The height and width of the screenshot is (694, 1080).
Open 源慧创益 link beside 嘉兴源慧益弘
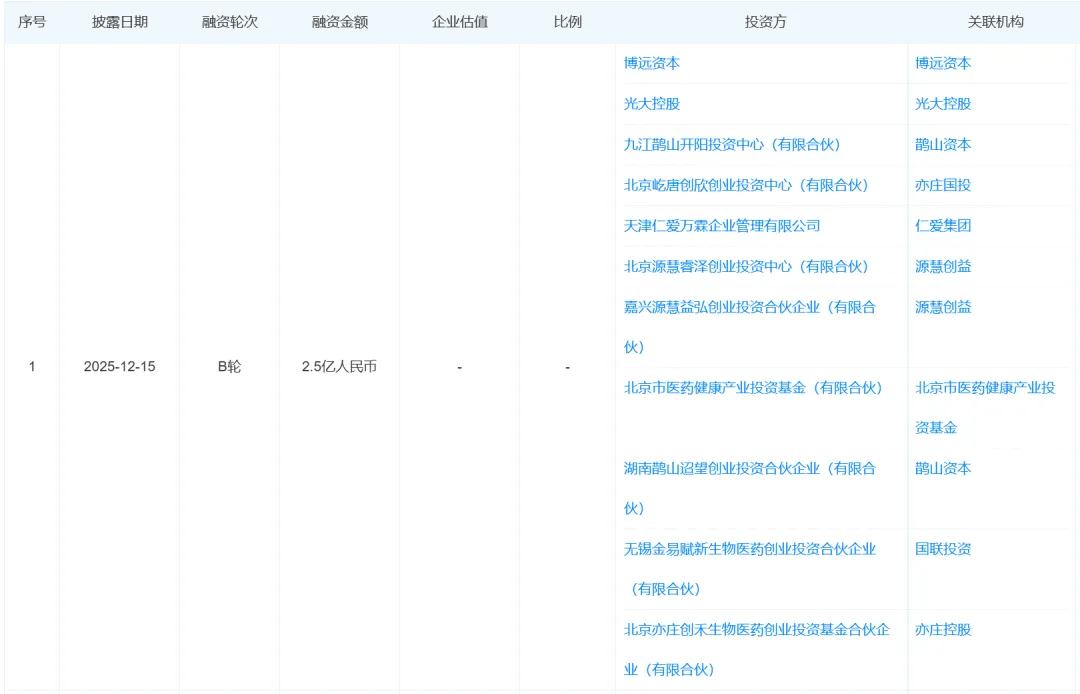pyautogui.click(x=943, y=307)
